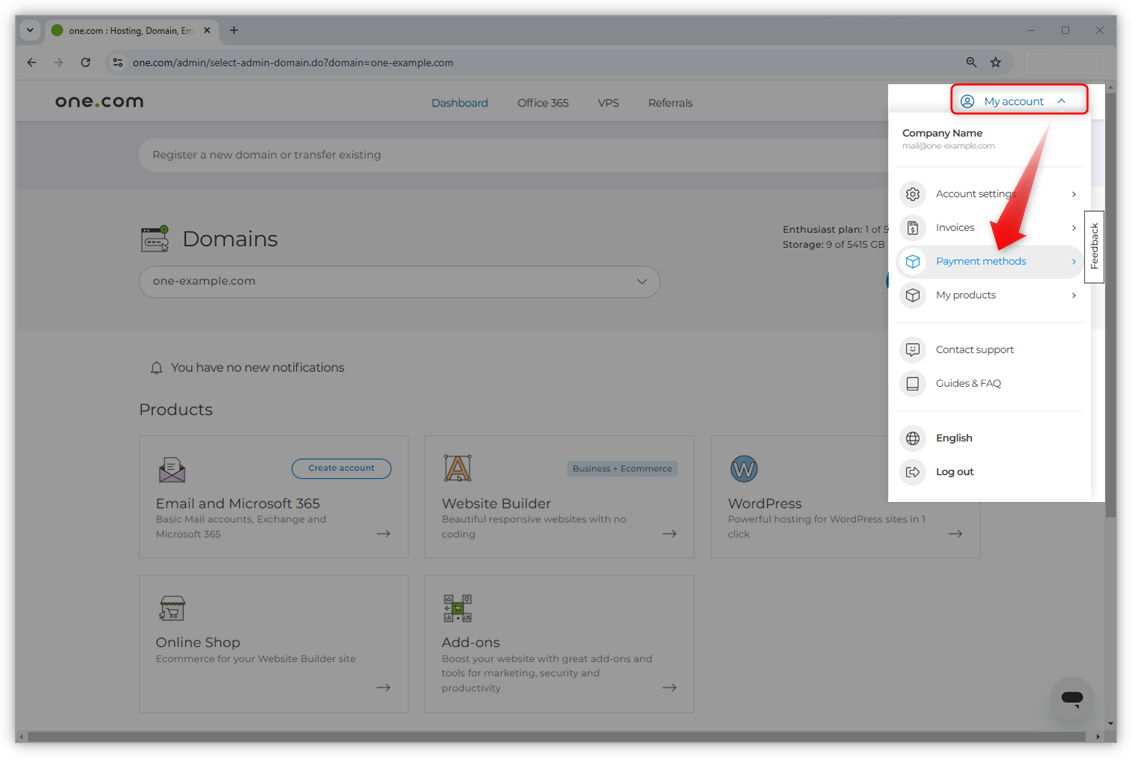Viewport: 1132px width, 758px height.
Task: Click the Account settings gear icon
Action: pos(912,194)
